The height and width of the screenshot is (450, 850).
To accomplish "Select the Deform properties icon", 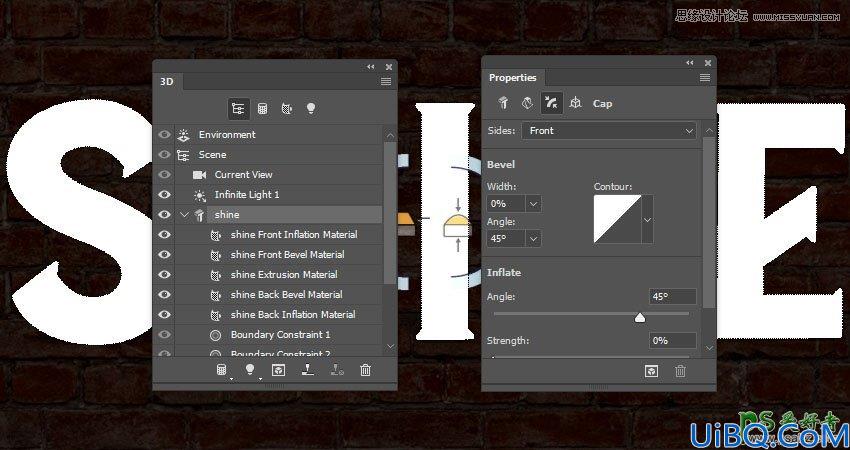I will point(527,103).
